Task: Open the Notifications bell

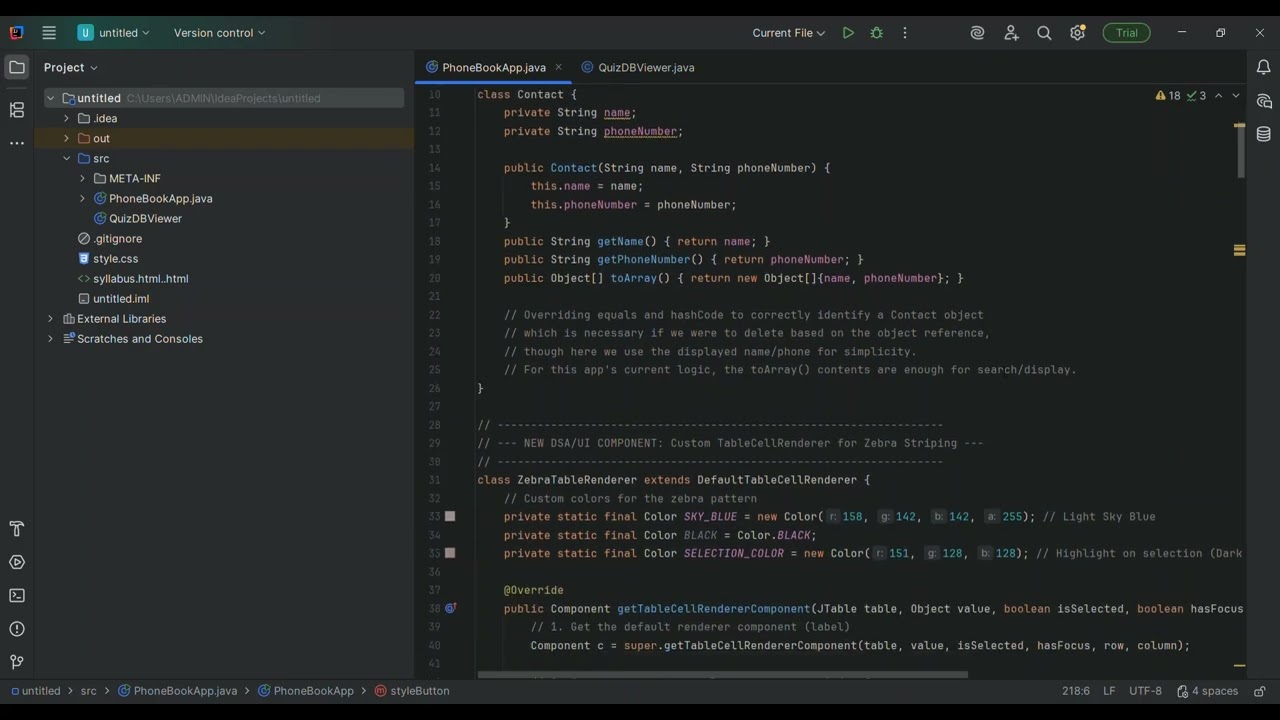Action: tap(1264, 68)
